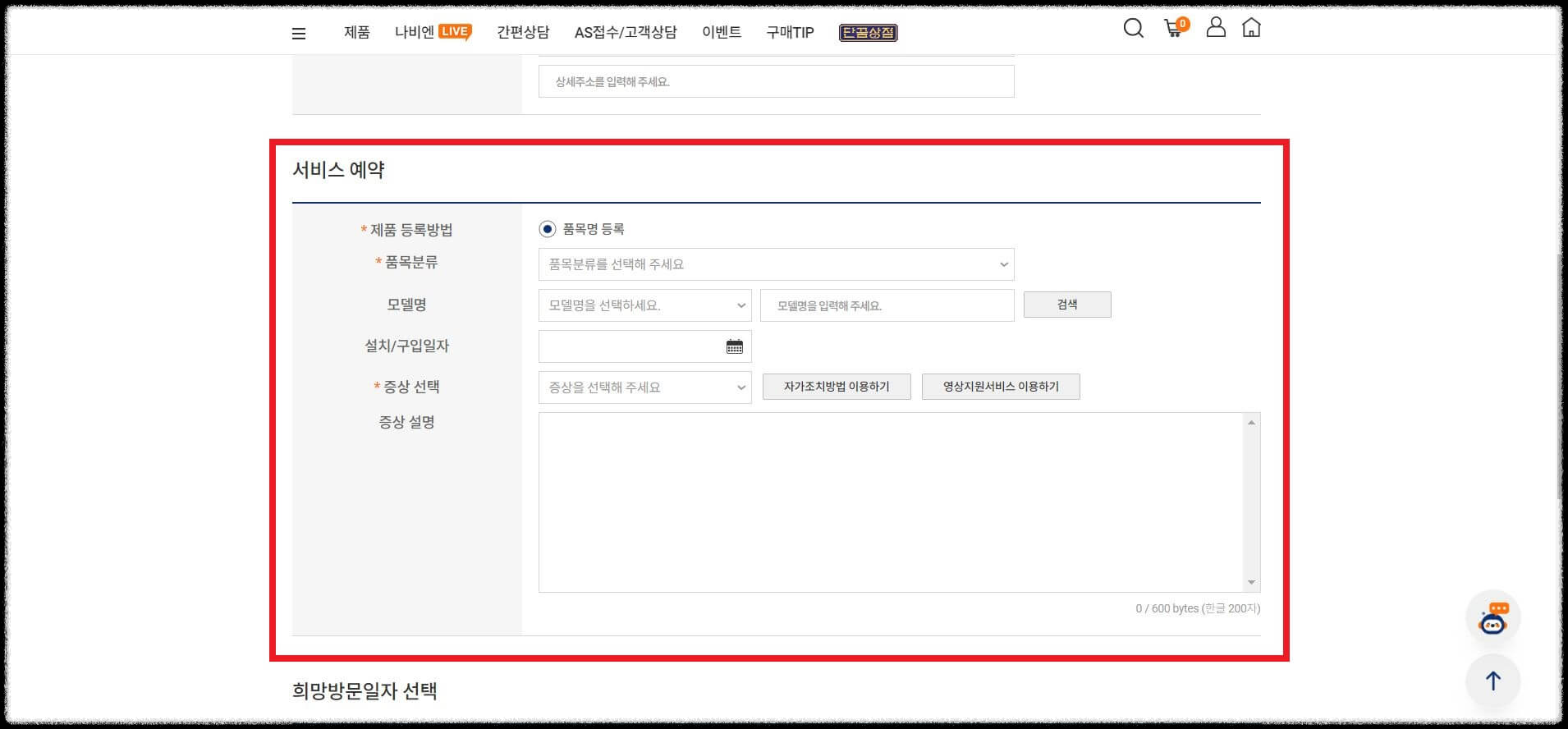The width and height of the screenshot is (1568, 729).
Task: Click textarea scrollbar up arrow
Action: click(1251, 423)
